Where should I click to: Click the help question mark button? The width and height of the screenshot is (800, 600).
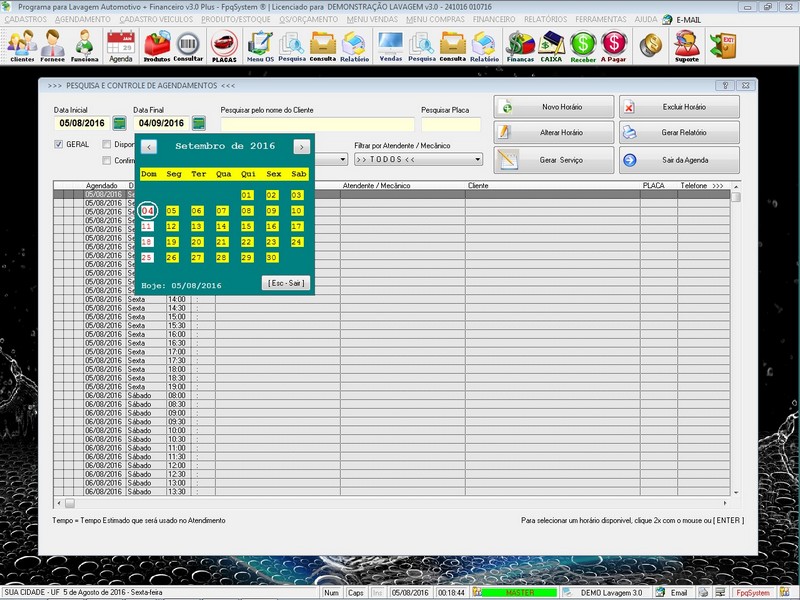coord(724,85)
